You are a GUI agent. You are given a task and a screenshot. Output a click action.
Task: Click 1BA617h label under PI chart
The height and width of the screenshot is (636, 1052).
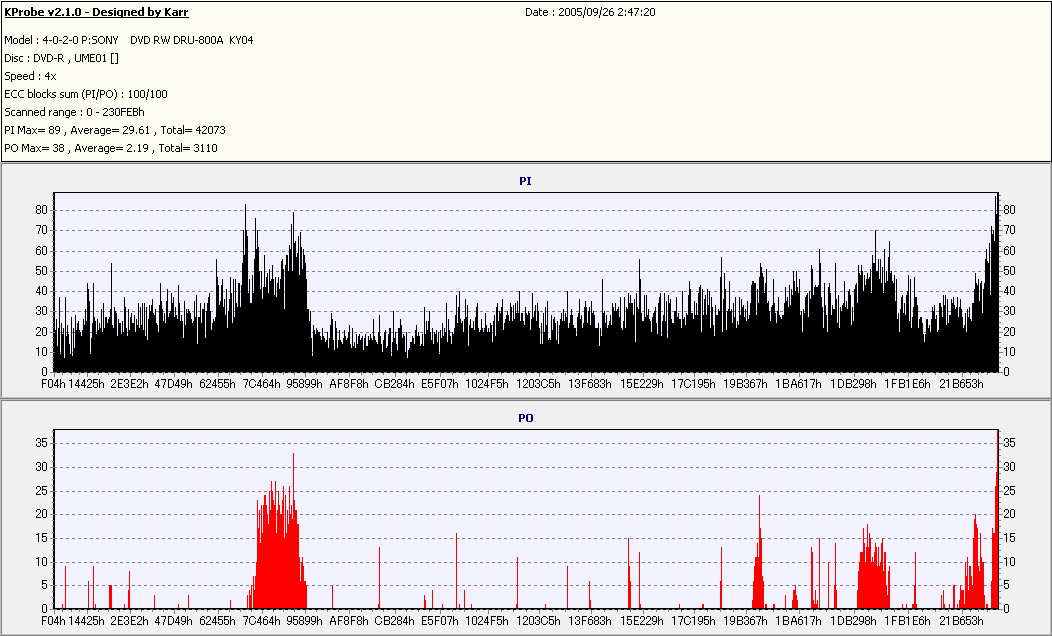point(798,384)
